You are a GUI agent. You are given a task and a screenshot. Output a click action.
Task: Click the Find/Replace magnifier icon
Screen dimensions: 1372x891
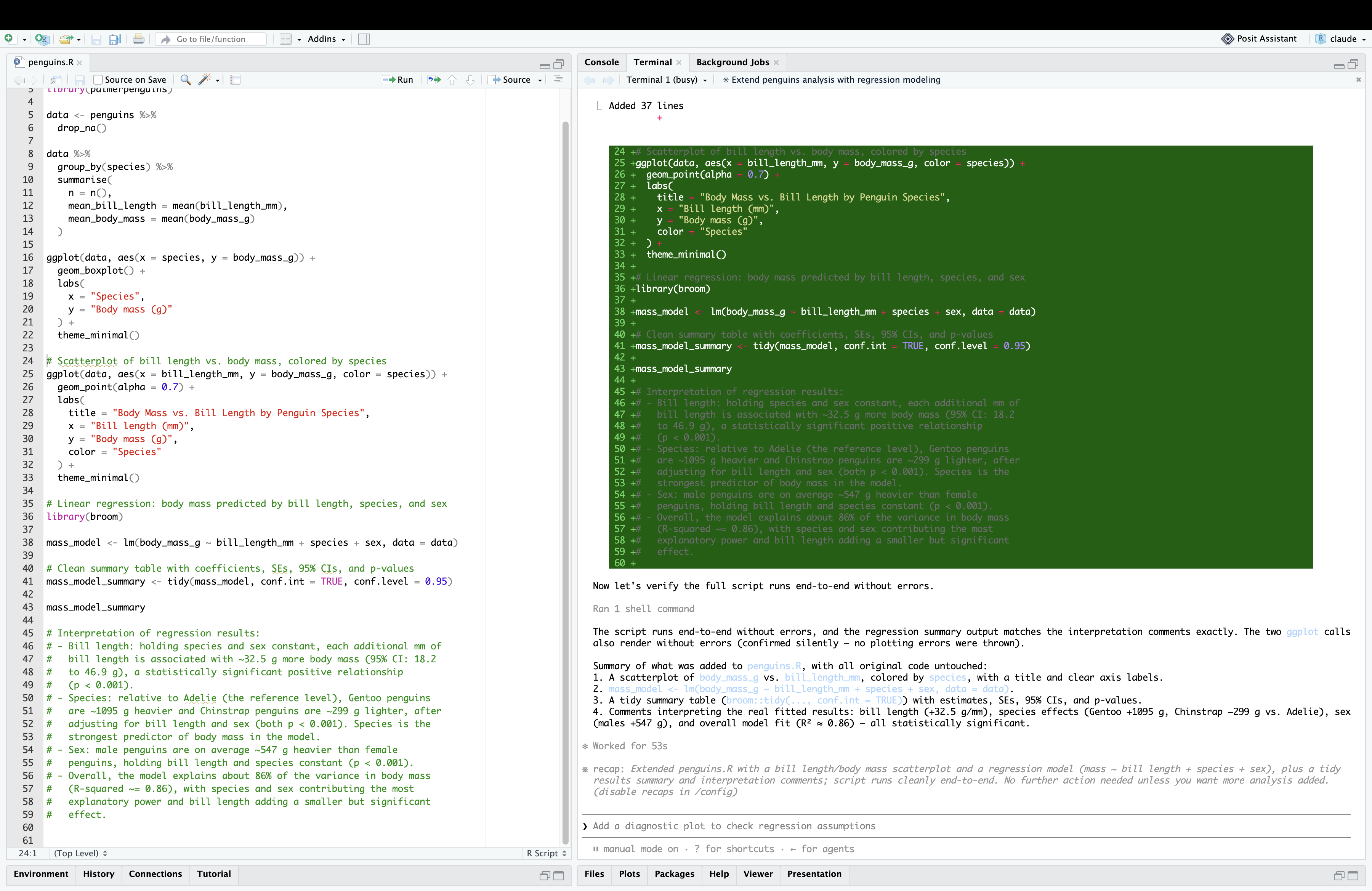pos(186,80)
